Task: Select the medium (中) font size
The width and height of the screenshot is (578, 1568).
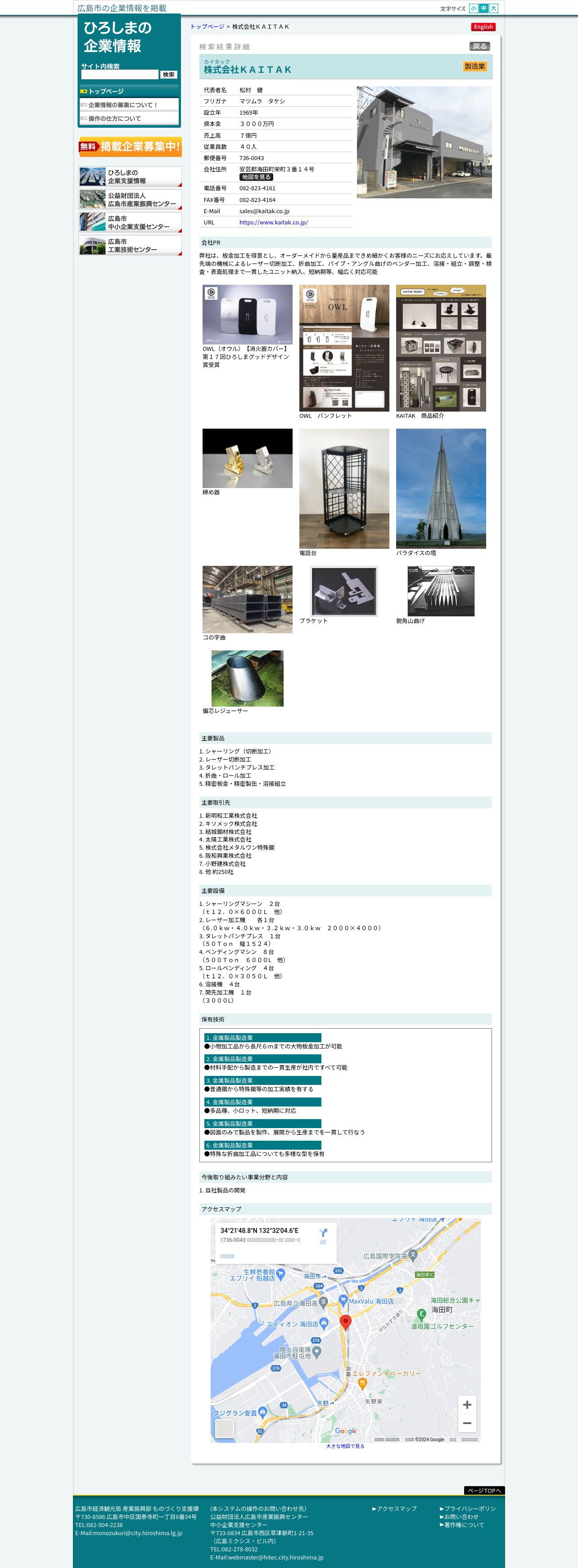Action: pyautogui.click(x=483, y=9)
